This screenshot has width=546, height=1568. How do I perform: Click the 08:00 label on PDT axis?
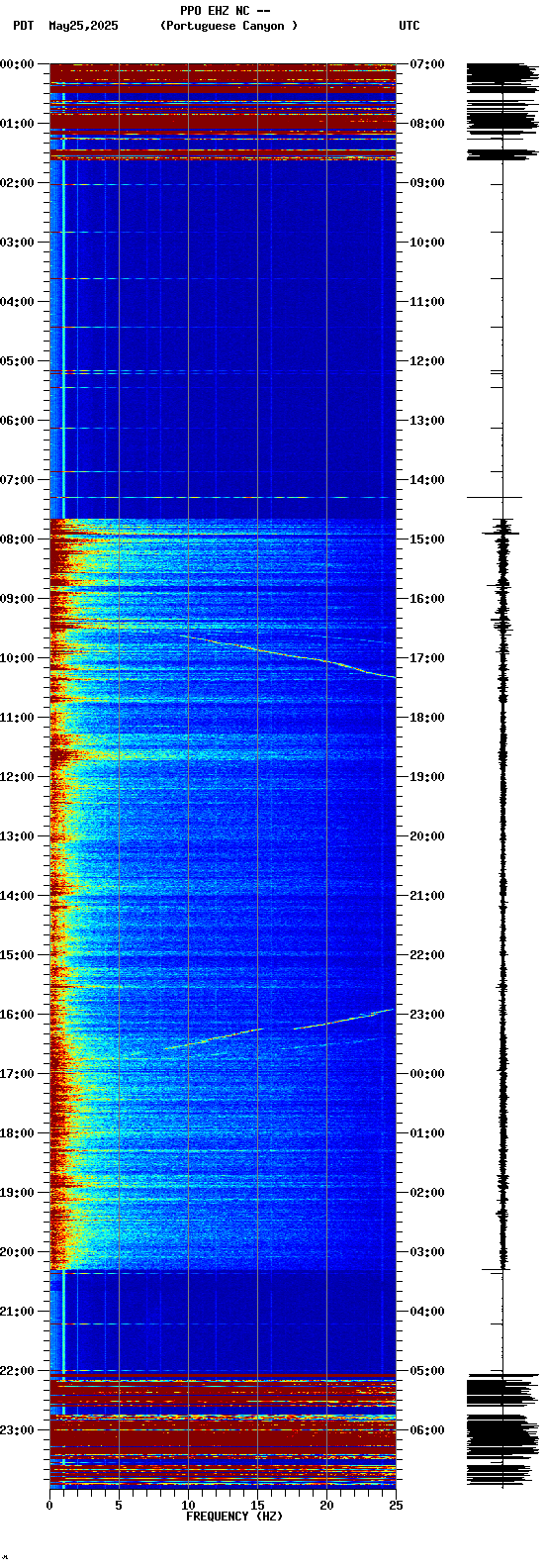[17, 539]
